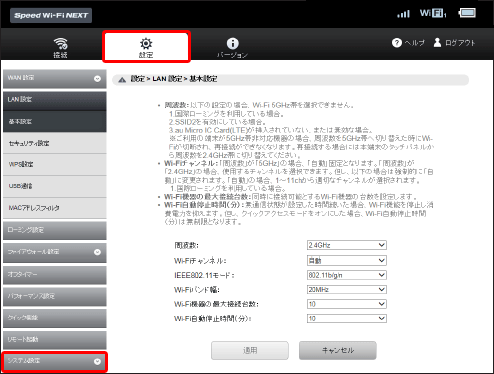The height and width of the screenshot is (374, 494).
Task: Open リモート起動 menu item
Action: pos(55,340)
